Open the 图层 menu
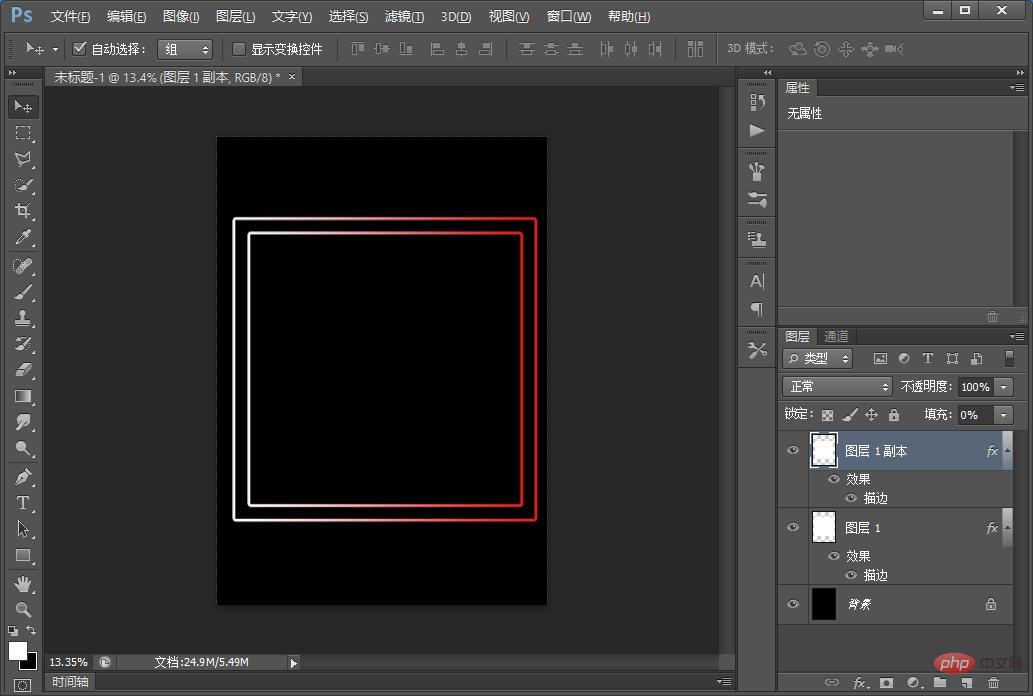The image size is (1033, 696). coord(235,16)
